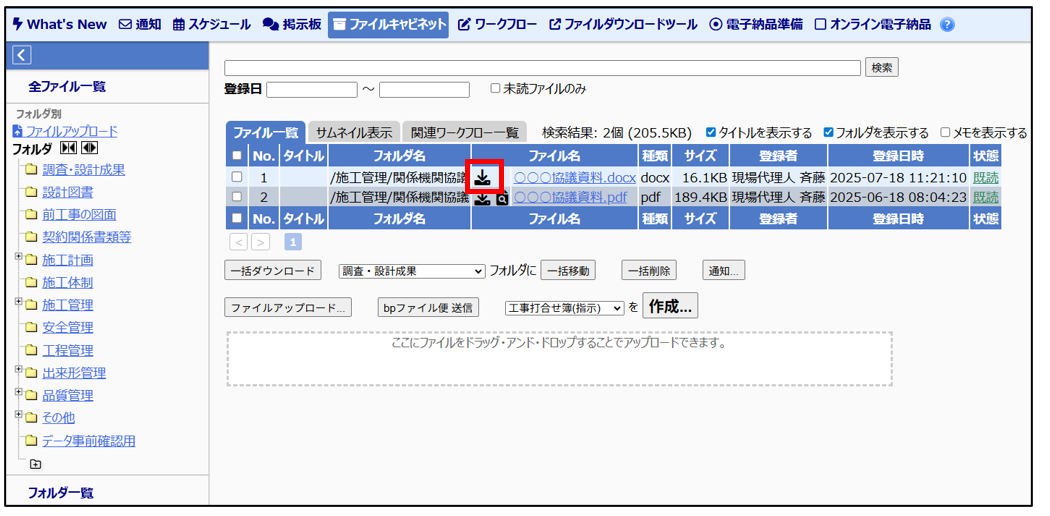
Task: Open the 調査・設計成果 folder dropdown
Action: (412, 271)
